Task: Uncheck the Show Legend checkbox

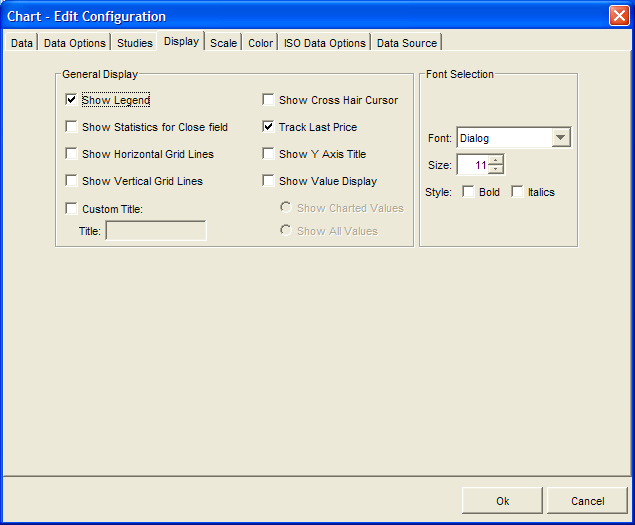Action: [71, 100]
